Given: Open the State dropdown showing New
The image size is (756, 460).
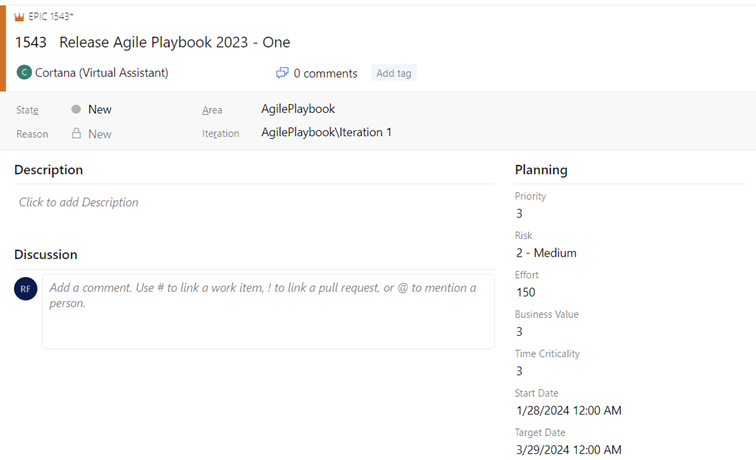Looking at the screenshot, I should (x=100, y=109).
